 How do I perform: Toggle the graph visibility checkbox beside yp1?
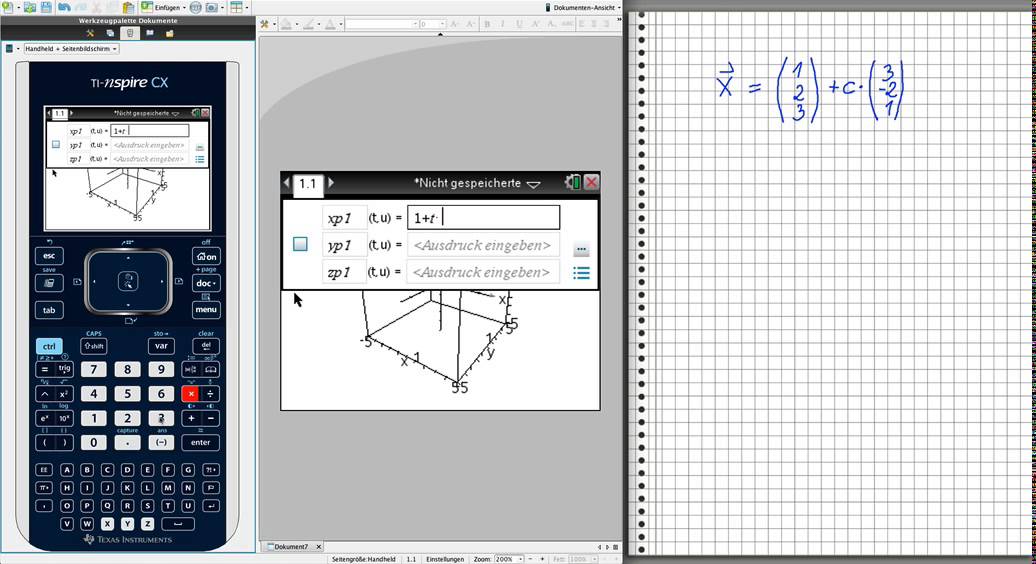pos(300,244)
